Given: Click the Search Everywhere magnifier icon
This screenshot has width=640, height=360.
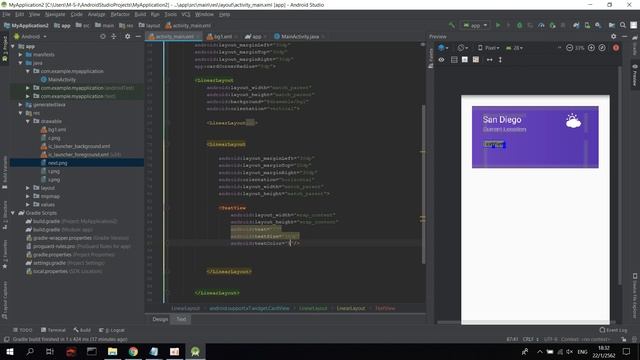Looking at the screenshot, I should coord(623,25).
